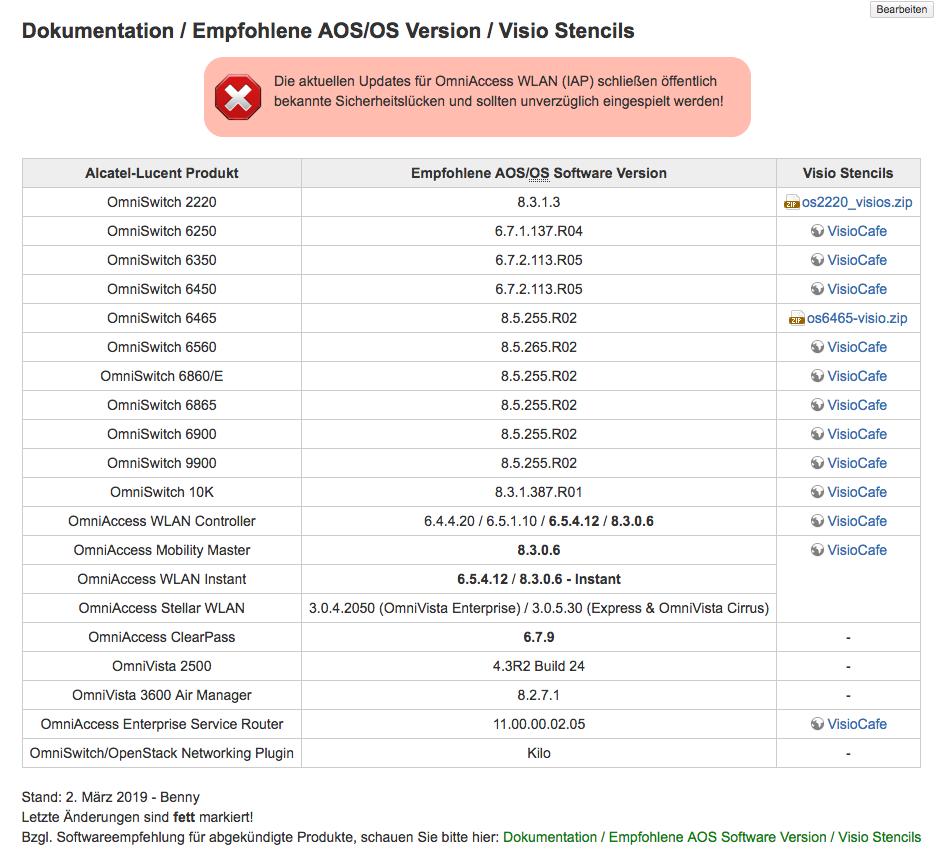This screenshot has width=948, height=858.
Task: Click the red X warning icon
Action: [x=238, y=97]
